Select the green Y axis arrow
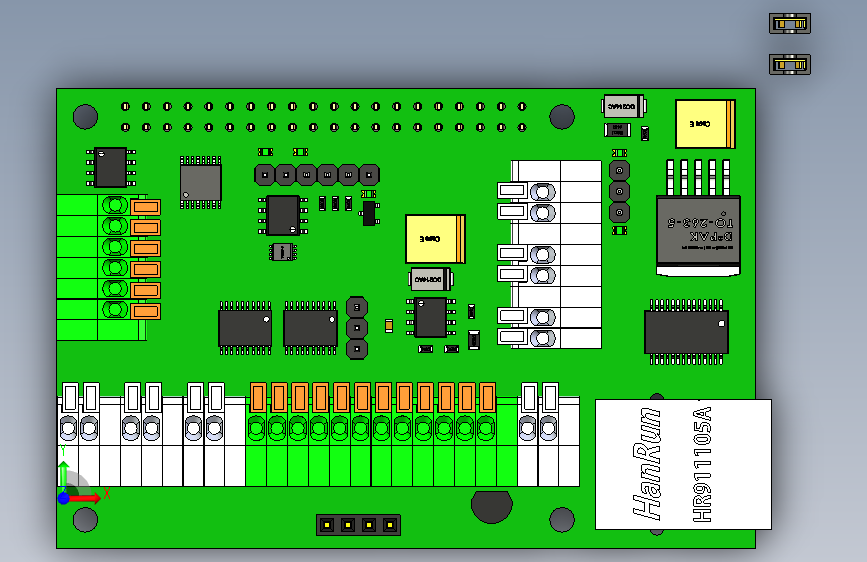 [63, 475]
